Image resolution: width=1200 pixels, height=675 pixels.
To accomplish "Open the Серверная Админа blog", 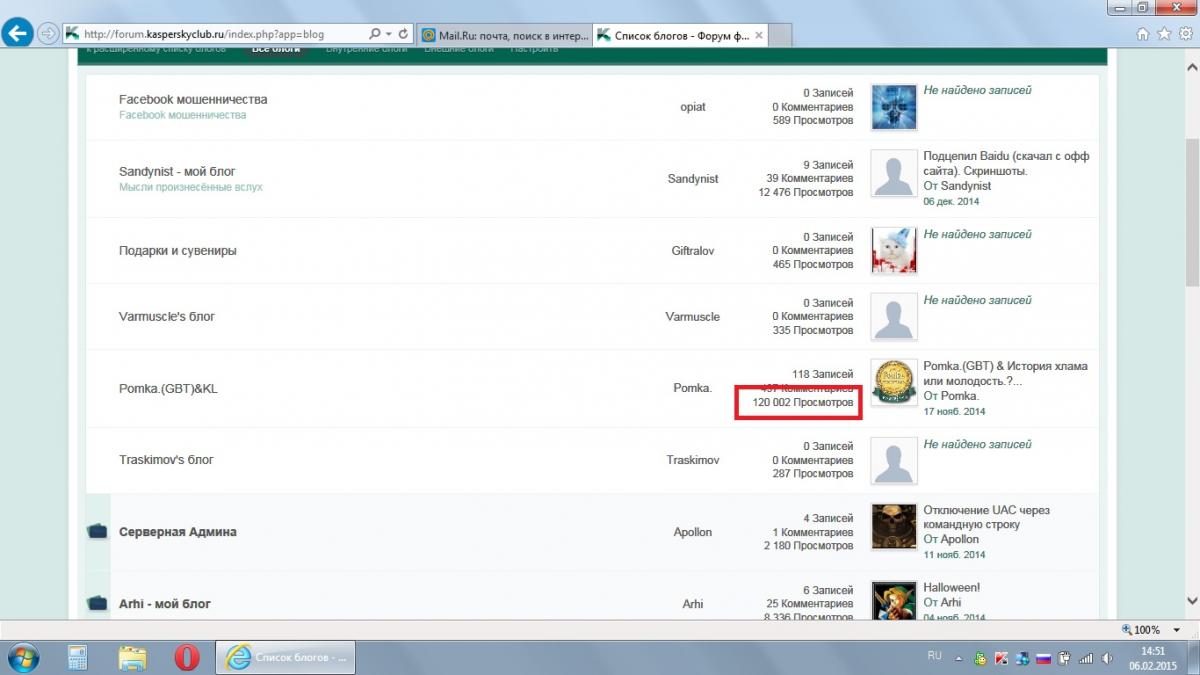I will pyautogui.click(x=178, y=532).
